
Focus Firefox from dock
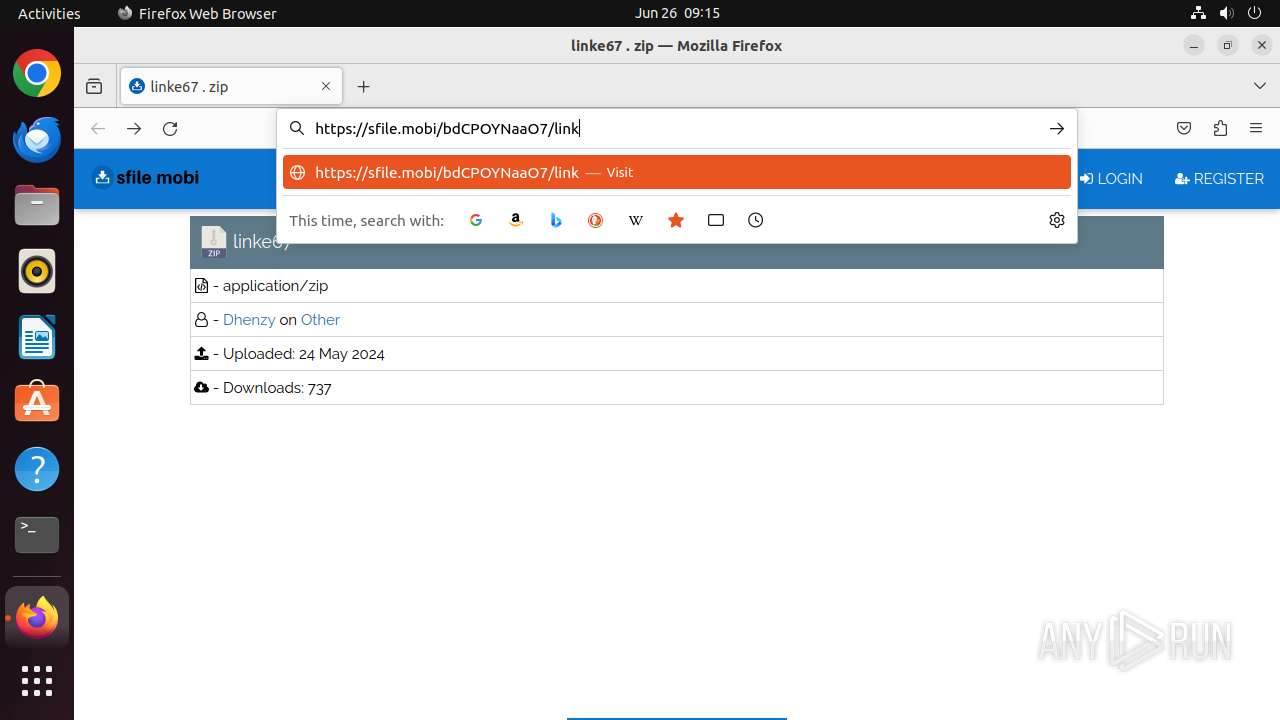37,618
